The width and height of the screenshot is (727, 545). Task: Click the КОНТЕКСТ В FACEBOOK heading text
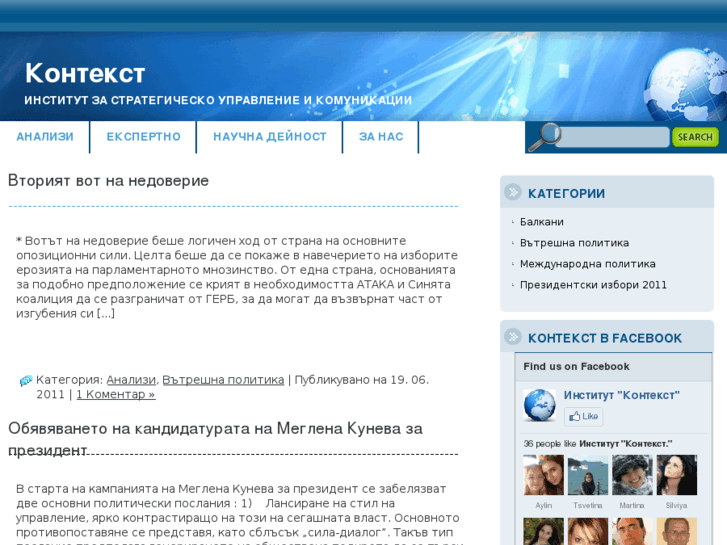(x=605, y=338)
